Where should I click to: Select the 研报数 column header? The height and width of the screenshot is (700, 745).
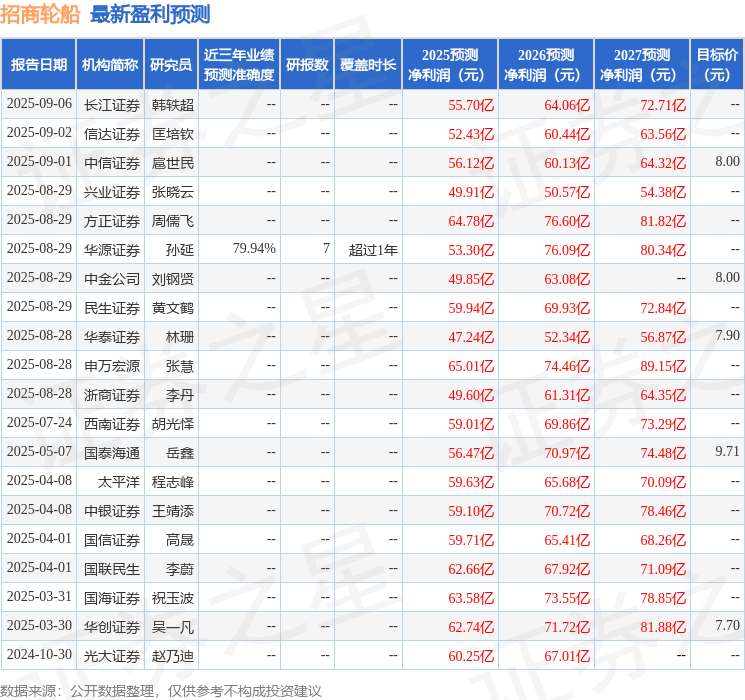click(x=307, y=65)
